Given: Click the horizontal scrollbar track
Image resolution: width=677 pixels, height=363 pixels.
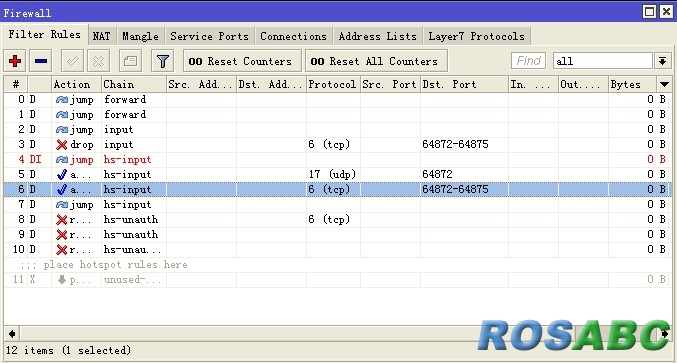Looking at the screenshot, I should [339, 334].
